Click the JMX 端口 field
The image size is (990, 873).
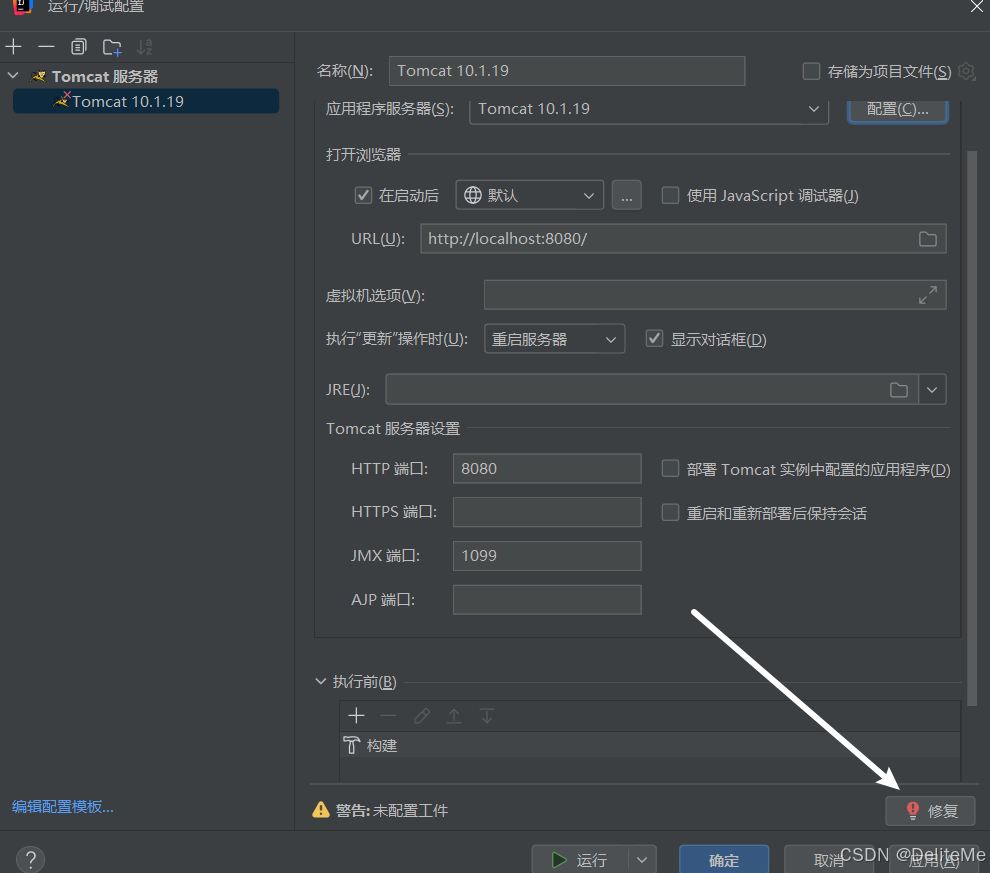[547, 555]
